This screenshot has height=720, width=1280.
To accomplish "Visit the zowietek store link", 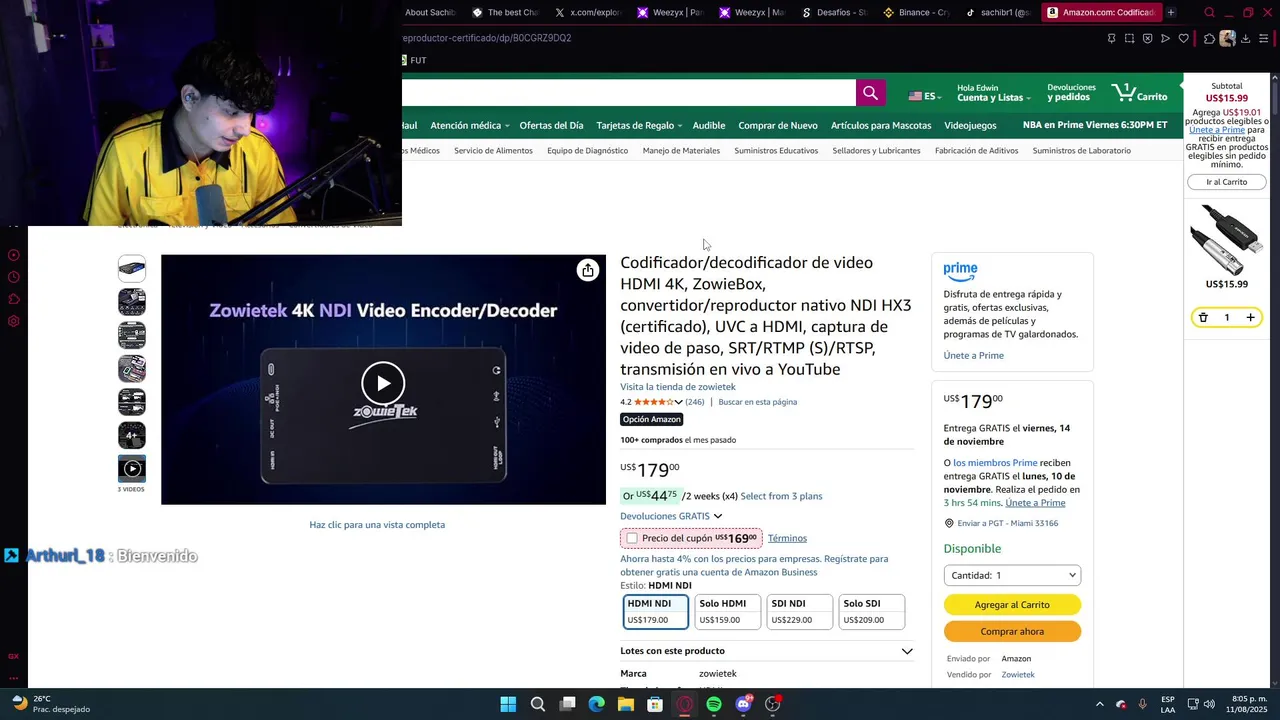I will (677, 387).
